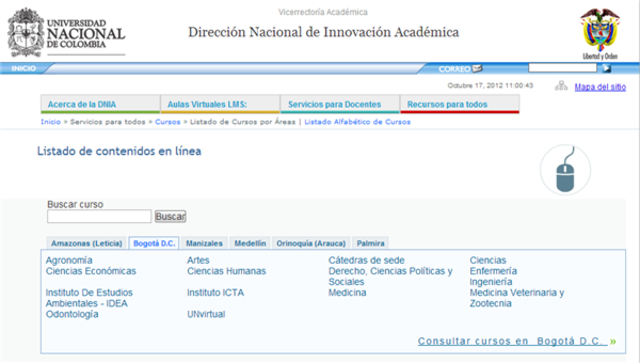Open the Mapa del sitio link
640x363 pixels.
pos(600,87)
